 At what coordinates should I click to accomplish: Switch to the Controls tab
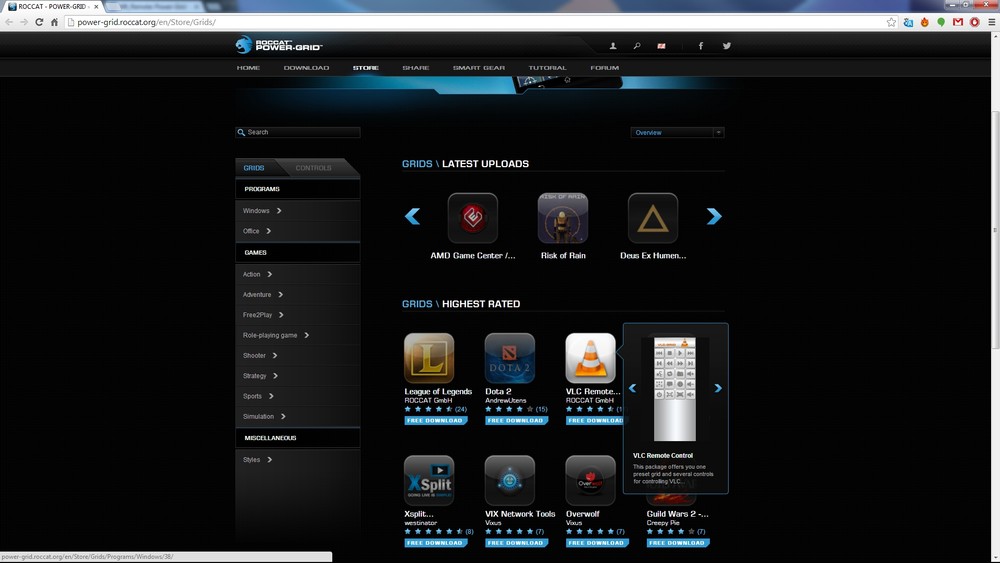pyautogui.click(x=314, y=168)
